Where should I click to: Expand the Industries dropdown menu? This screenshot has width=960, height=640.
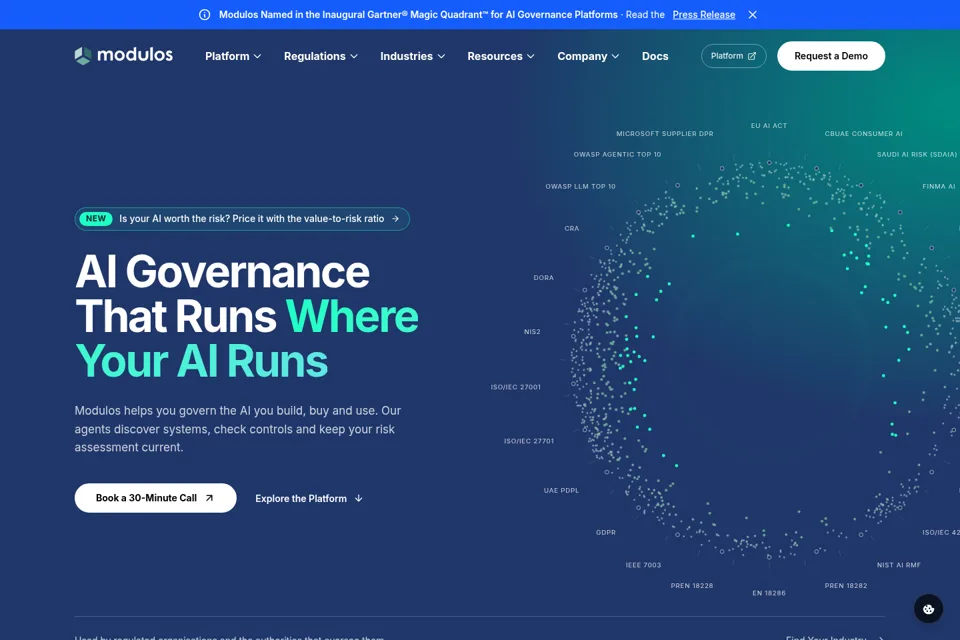tap(413, 56)
